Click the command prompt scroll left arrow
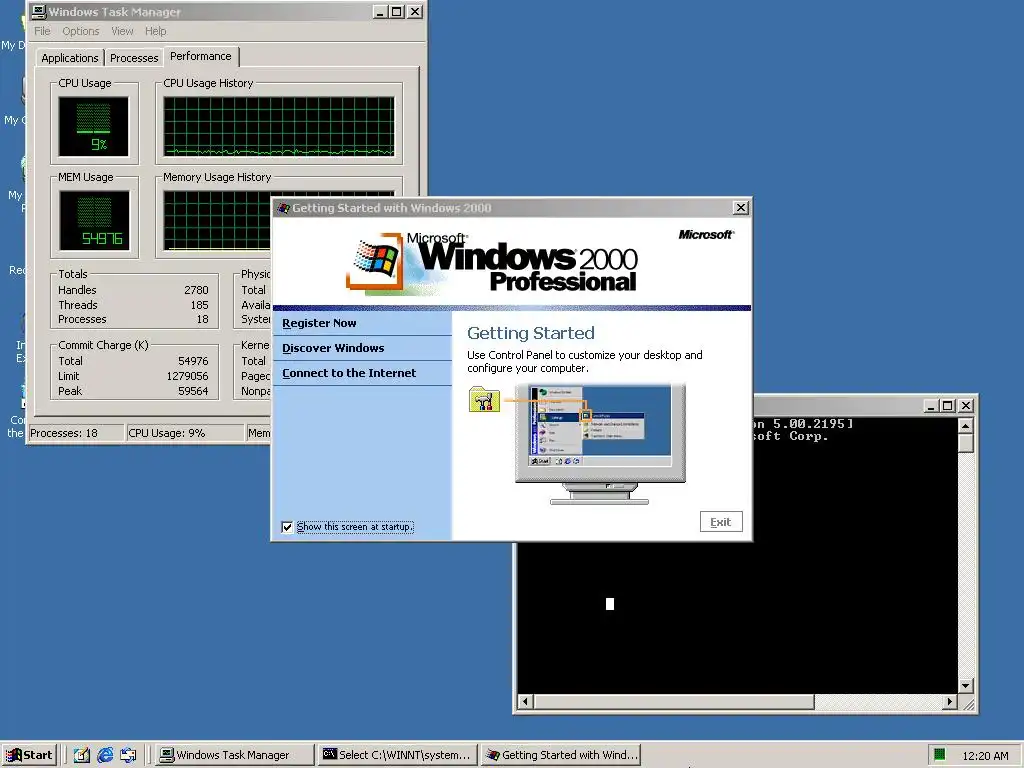This screenshot has height=768, width=1024. (525, 702)
